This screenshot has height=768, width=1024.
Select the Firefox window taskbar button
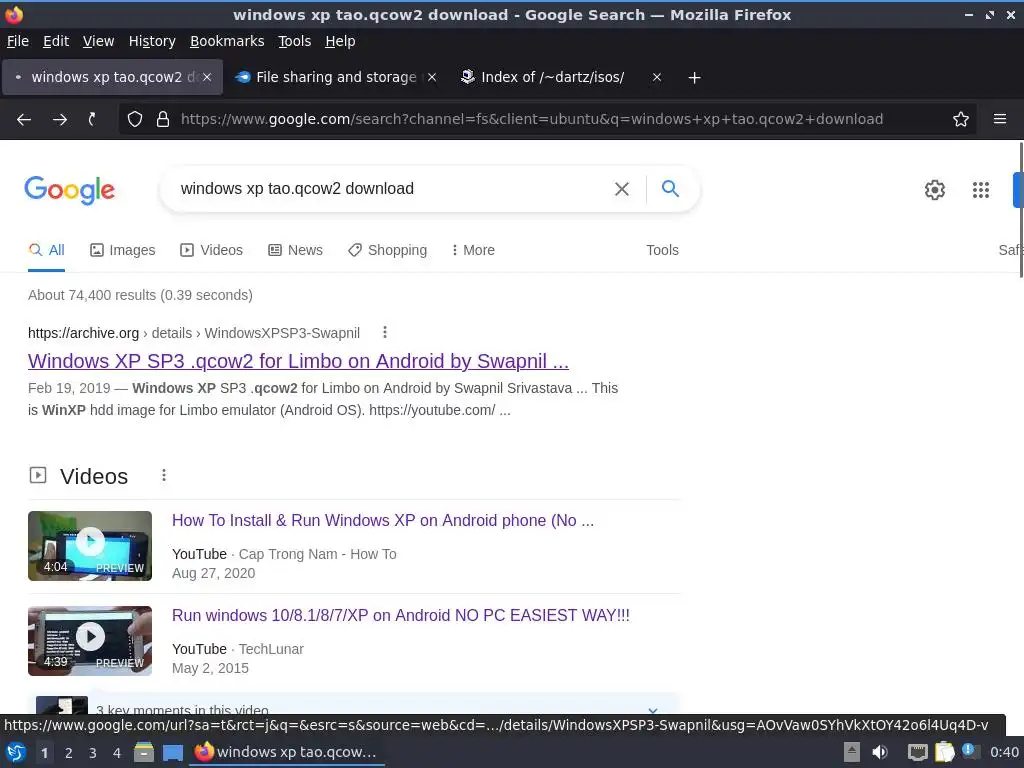287,752
